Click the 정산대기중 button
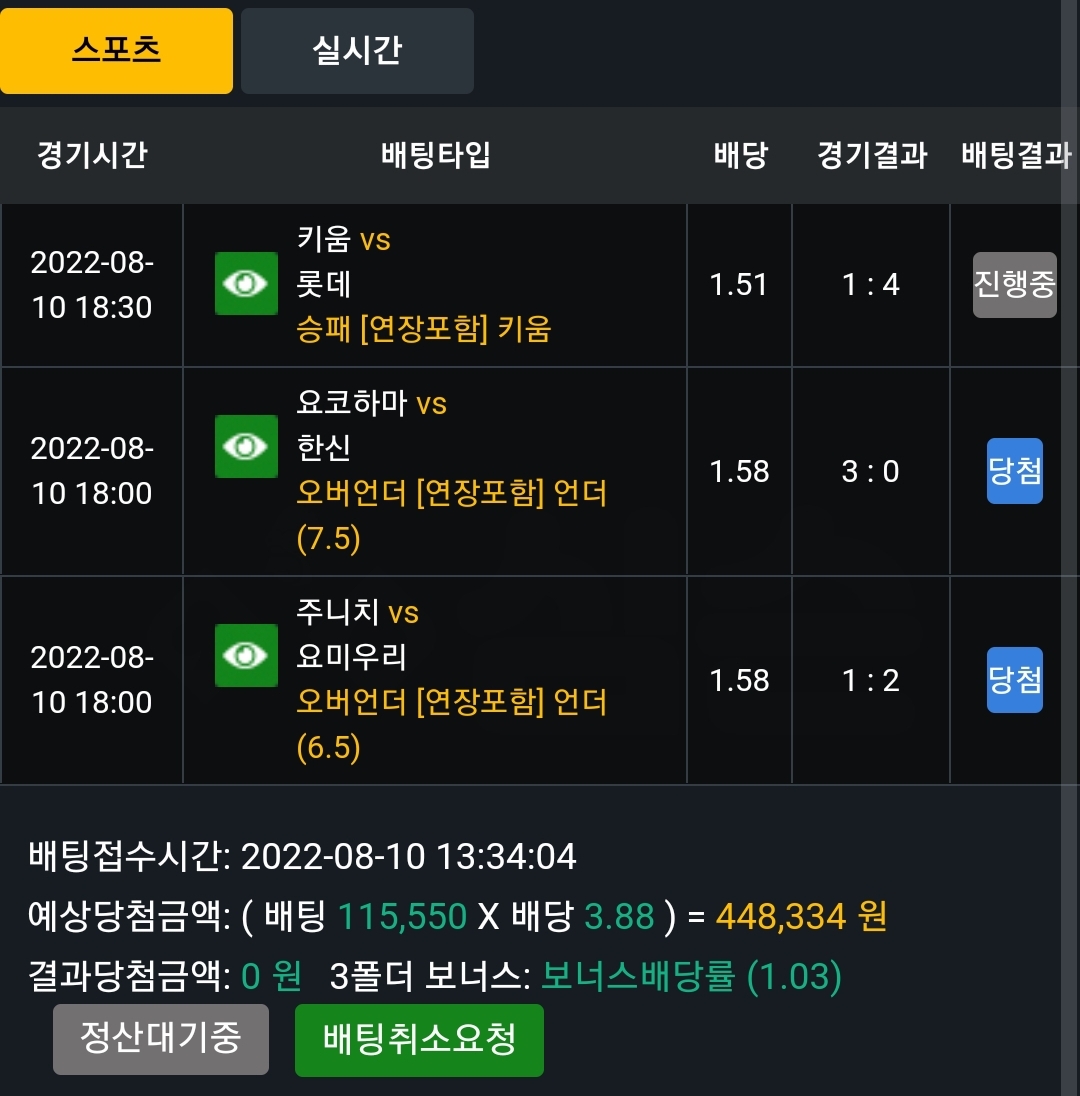 pyautogui.click(x=161, y=1039)
